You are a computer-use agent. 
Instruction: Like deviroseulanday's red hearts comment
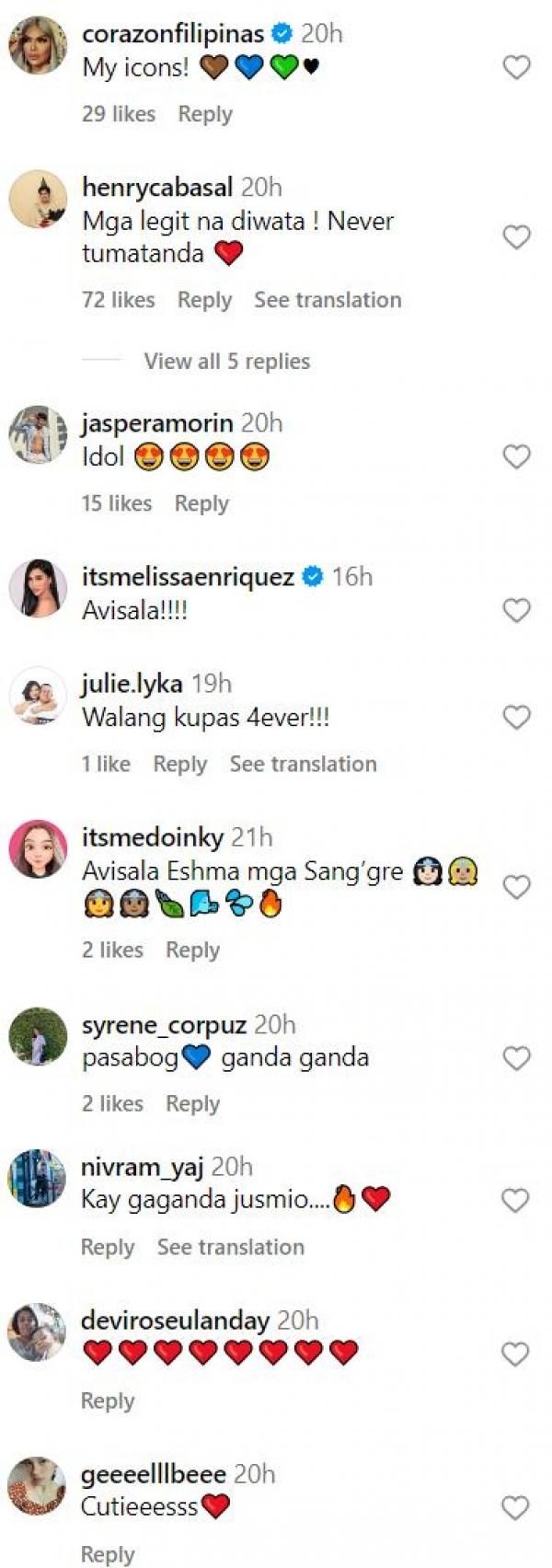pyautogui.click(x=516, y=1354)
